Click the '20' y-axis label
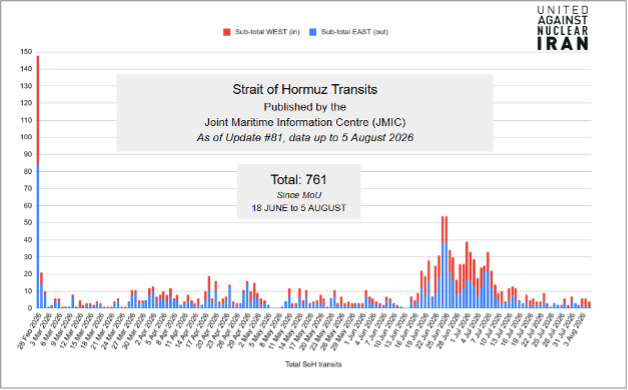 tap(28, 274)
